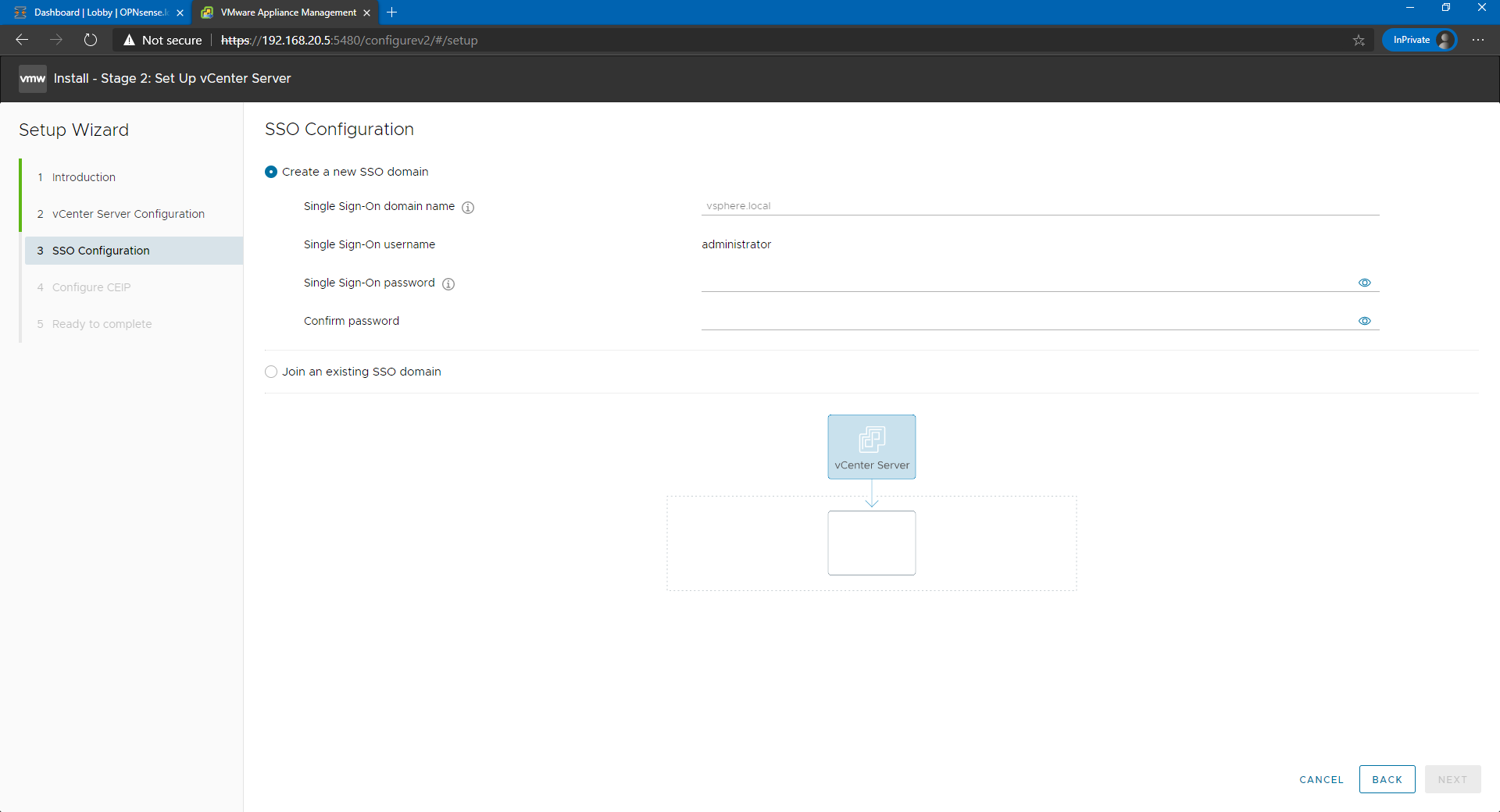Open browser settings ellipsis menu
The width and height of the screenshot is (1500, 812).
tap(1478, 40)
